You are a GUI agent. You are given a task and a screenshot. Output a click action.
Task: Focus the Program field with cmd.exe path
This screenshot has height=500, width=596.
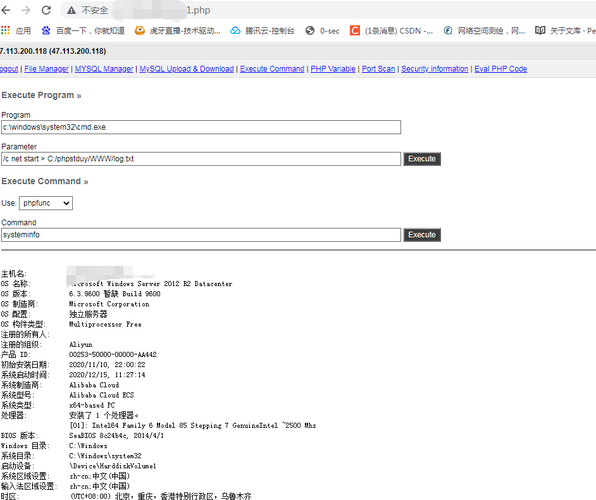(201, 127)
